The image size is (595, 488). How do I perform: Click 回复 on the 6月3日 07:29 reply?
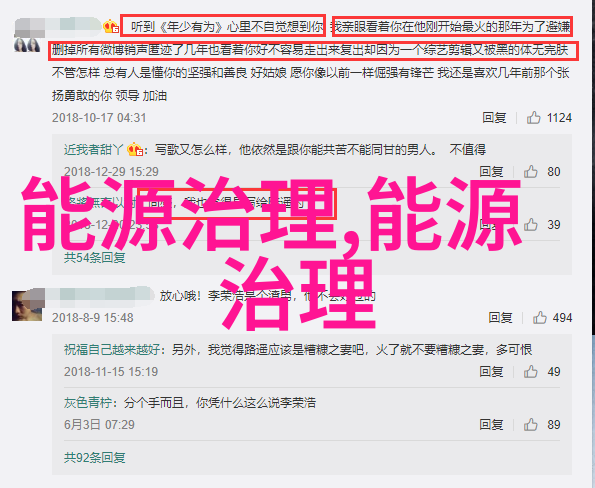tap(491, 425)
